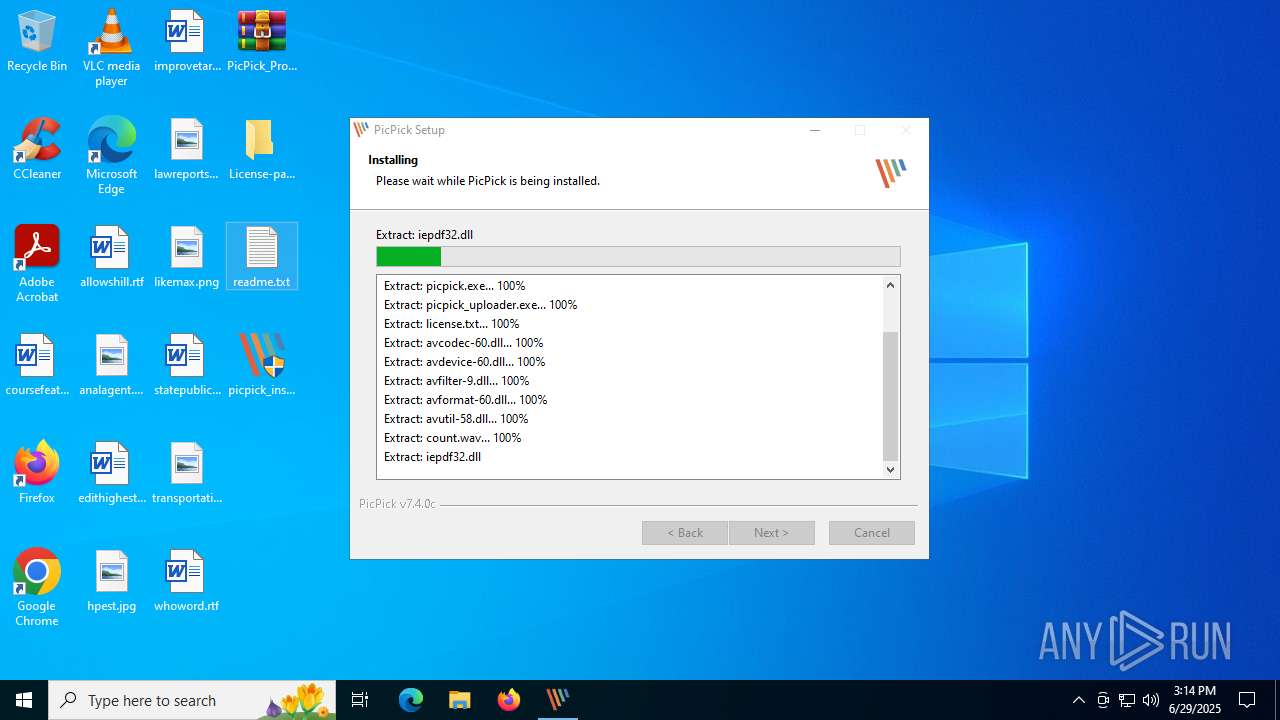Select the 'Extract: avfilter-9.dll... 100%' log line

pos(457,381)
